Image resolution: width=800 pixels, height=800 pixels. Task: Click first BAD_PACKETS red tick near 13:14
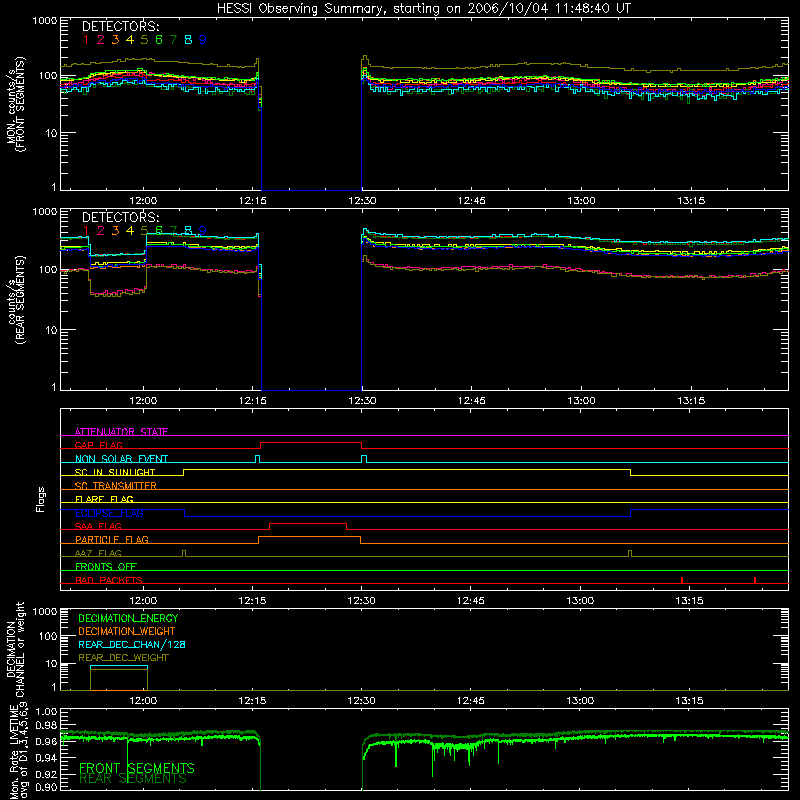pos(682,580)
